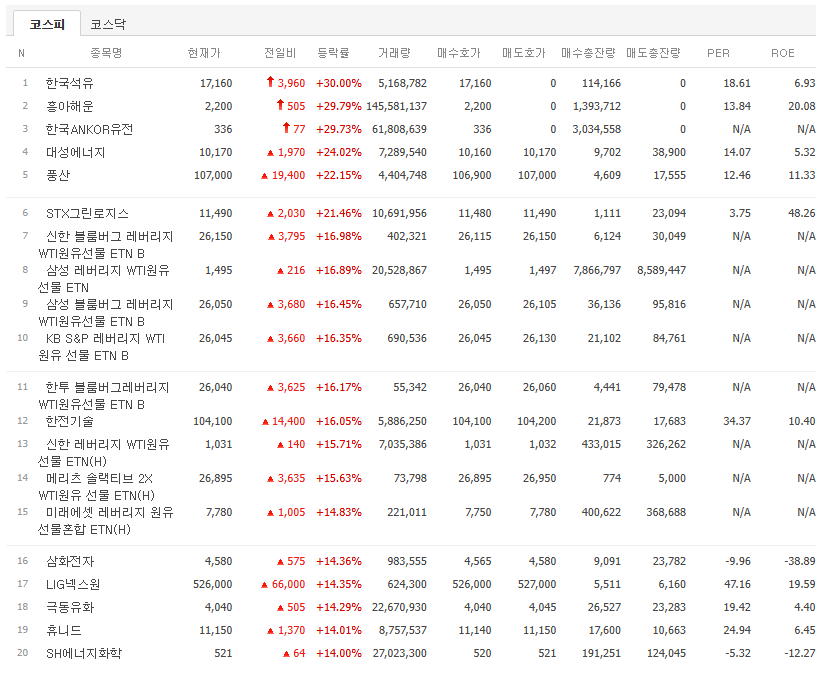Viewport: 830px width, 673px height.
Task: Click the +30.00% change rate of 한국석유
Action: click(339, 83)
